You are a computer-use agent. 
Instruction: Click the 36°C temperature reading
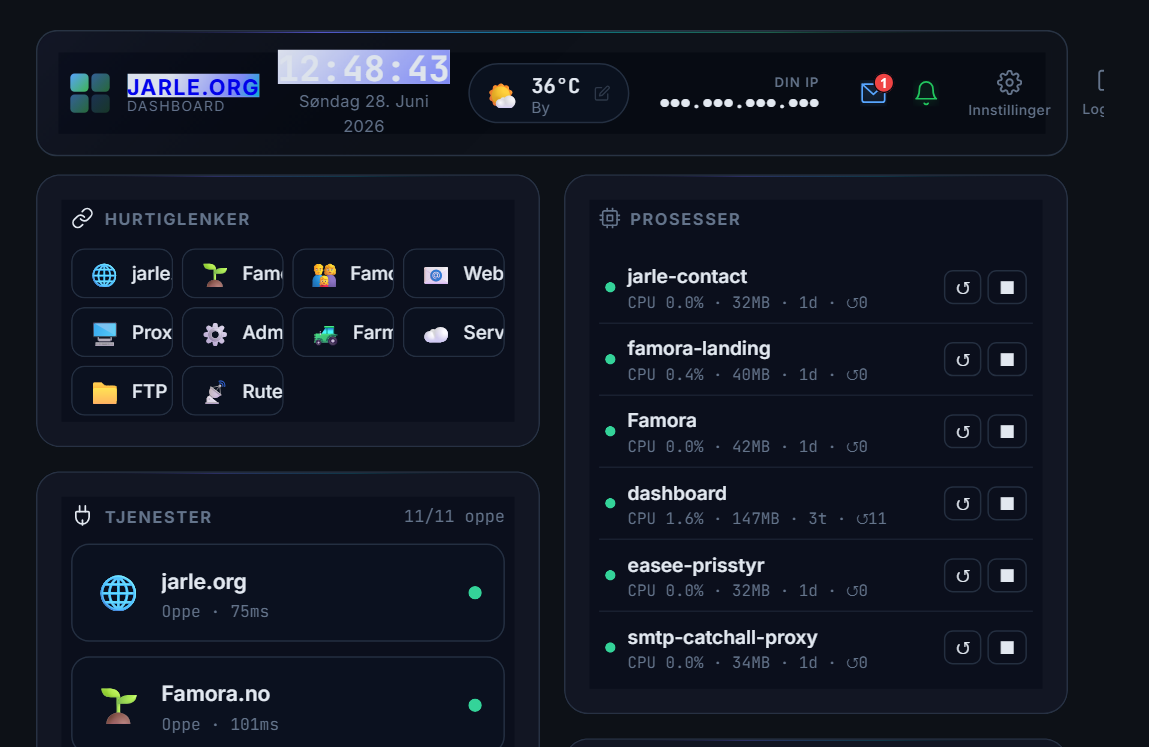[x=555, y=86]
